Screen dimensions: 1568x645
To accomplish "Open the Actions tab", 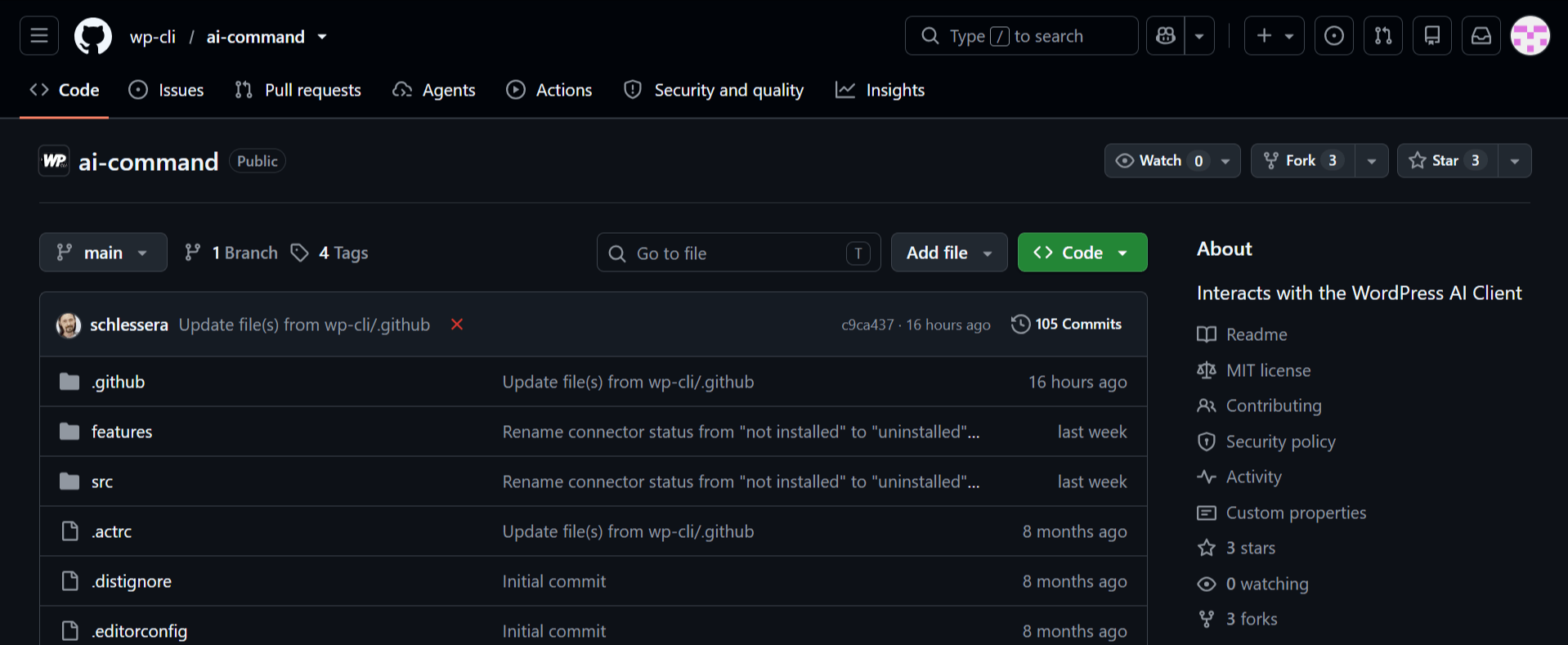I will 549,90.
